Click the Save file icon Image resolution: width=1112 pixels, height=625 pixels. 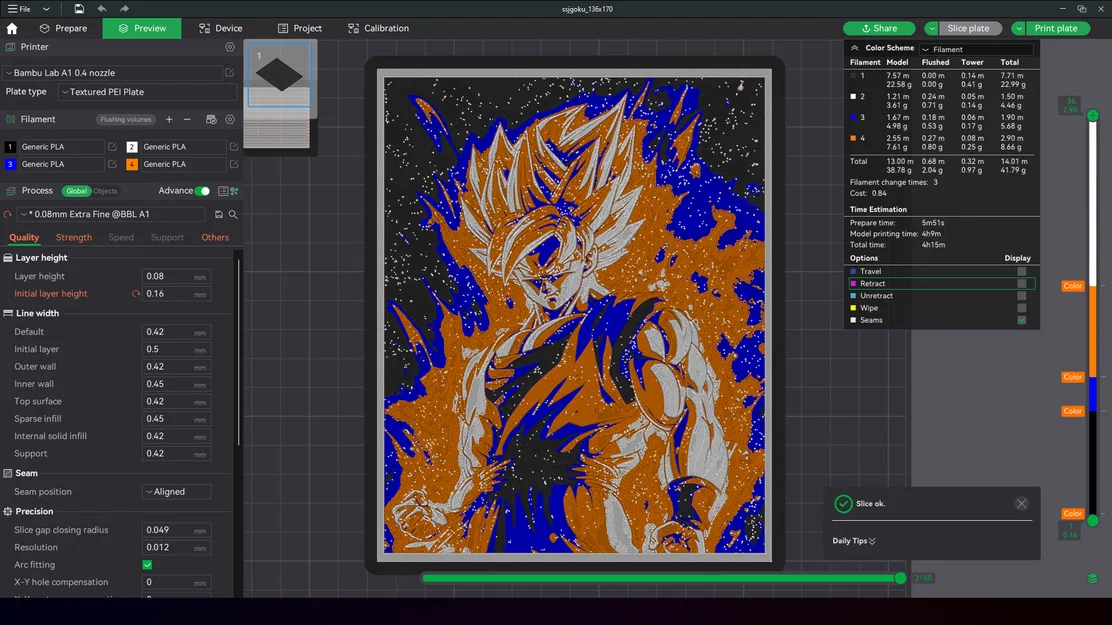79,9
